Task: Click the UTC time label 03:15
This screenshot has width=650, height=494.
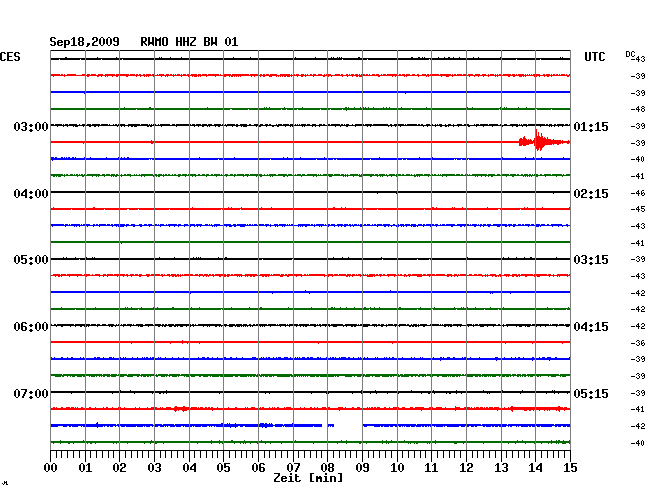Action: (x=591, y=260)
